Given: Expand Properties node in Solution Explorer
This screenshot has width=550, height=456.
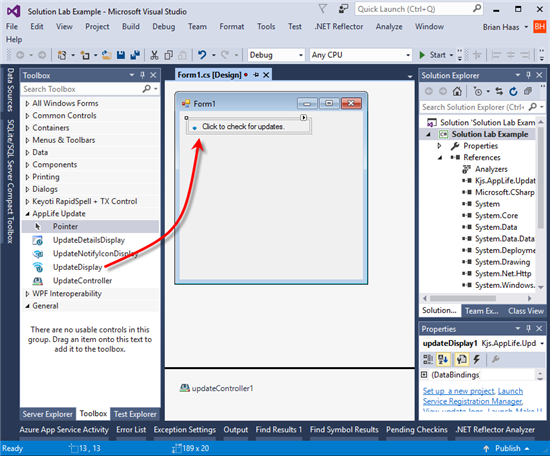Looking at the screenshot, I should pyautogui.click(x=439, y=146).
